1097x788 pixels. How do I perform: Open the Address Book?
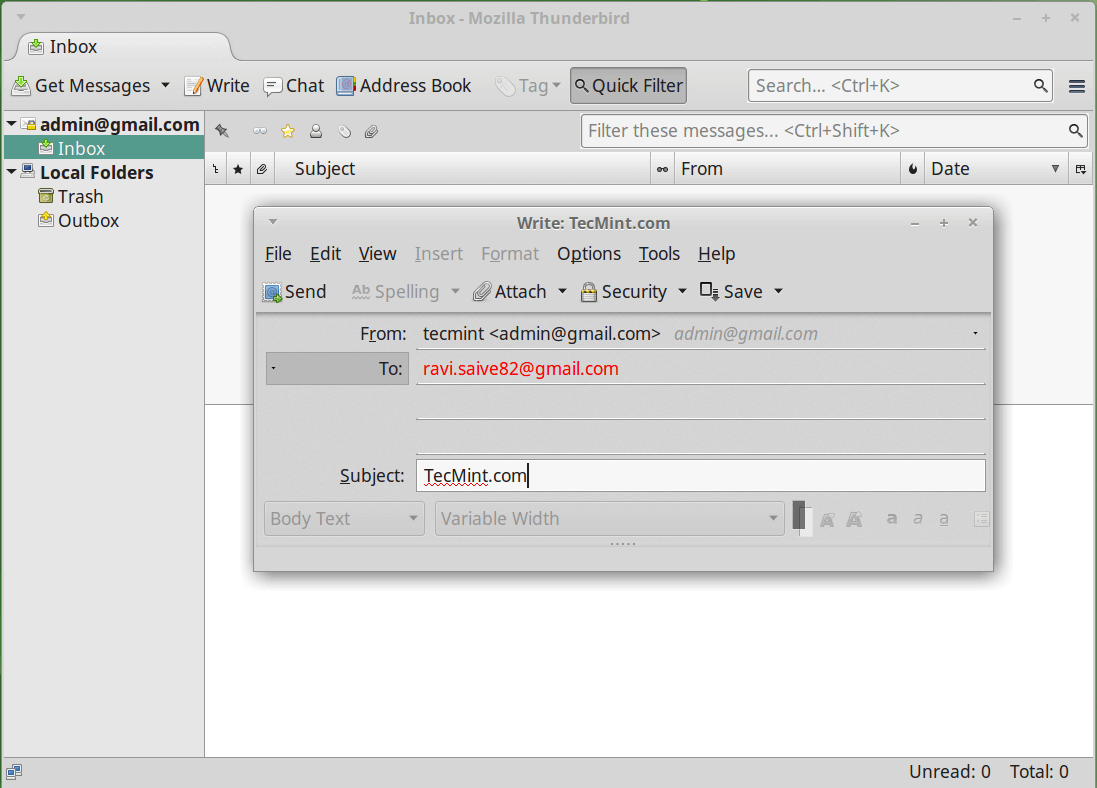pyautogui.click(x=404, y=85)
